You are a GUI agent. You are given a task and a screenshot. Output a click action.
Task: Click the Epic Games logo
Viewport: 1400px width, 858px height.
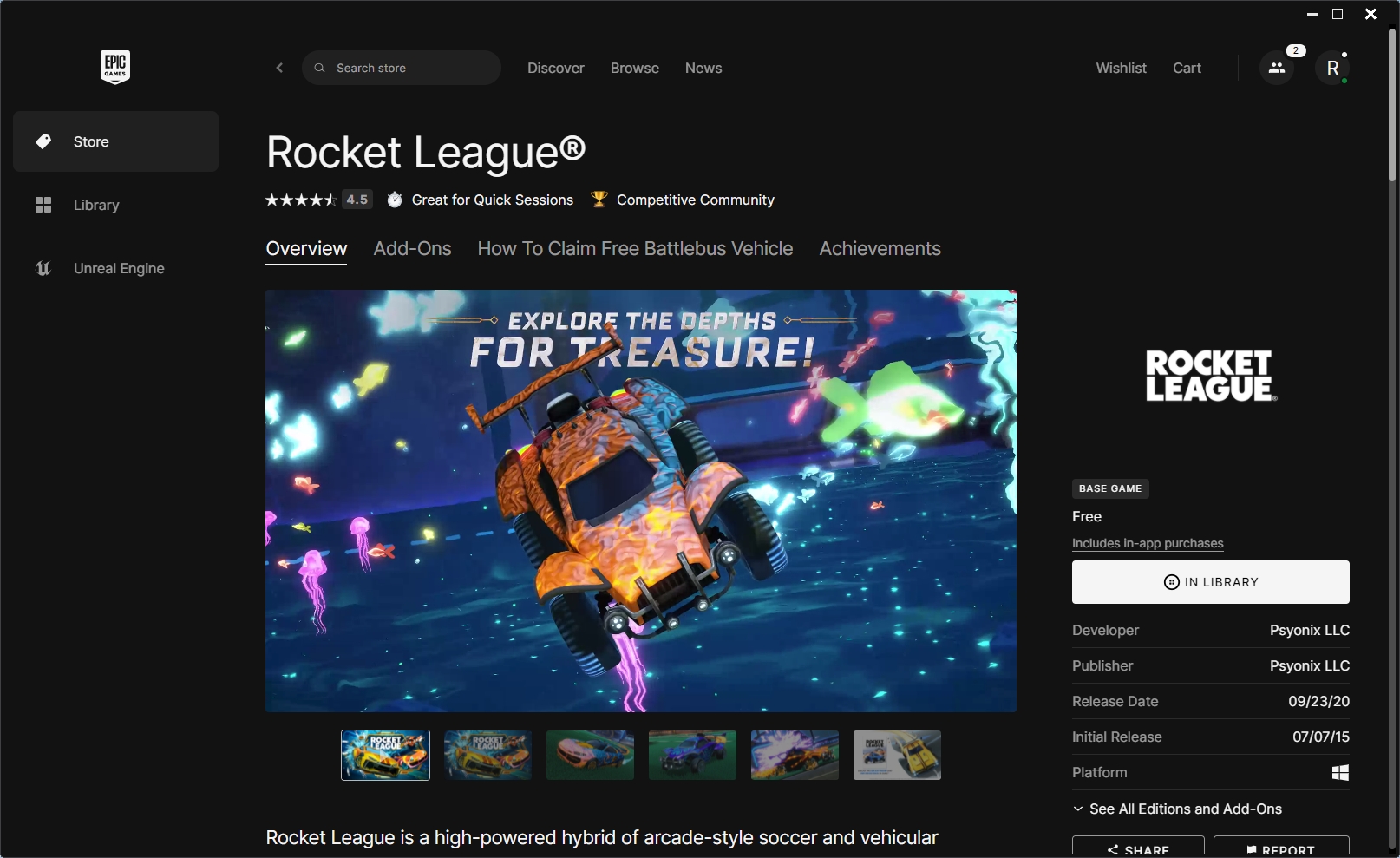pyautogui.click(x=115, y=67)
